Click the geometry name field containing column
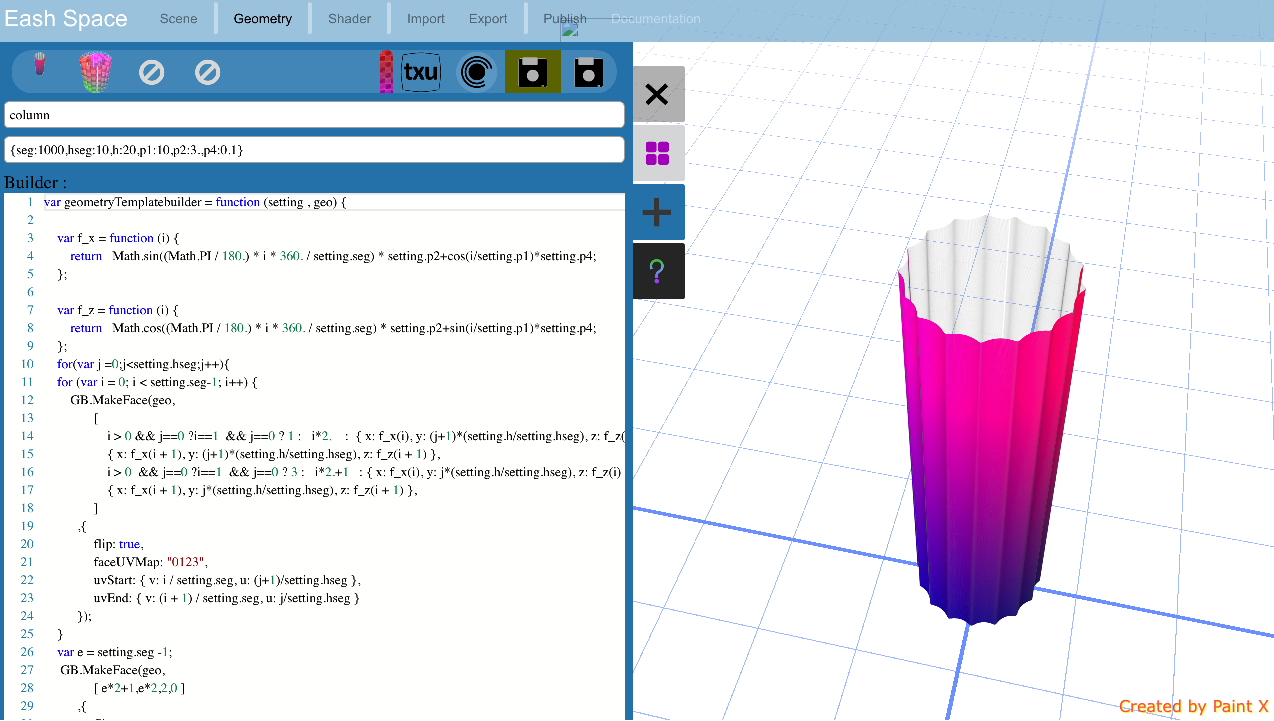Viewport: 1274px width, 721px height. [314, 115]
